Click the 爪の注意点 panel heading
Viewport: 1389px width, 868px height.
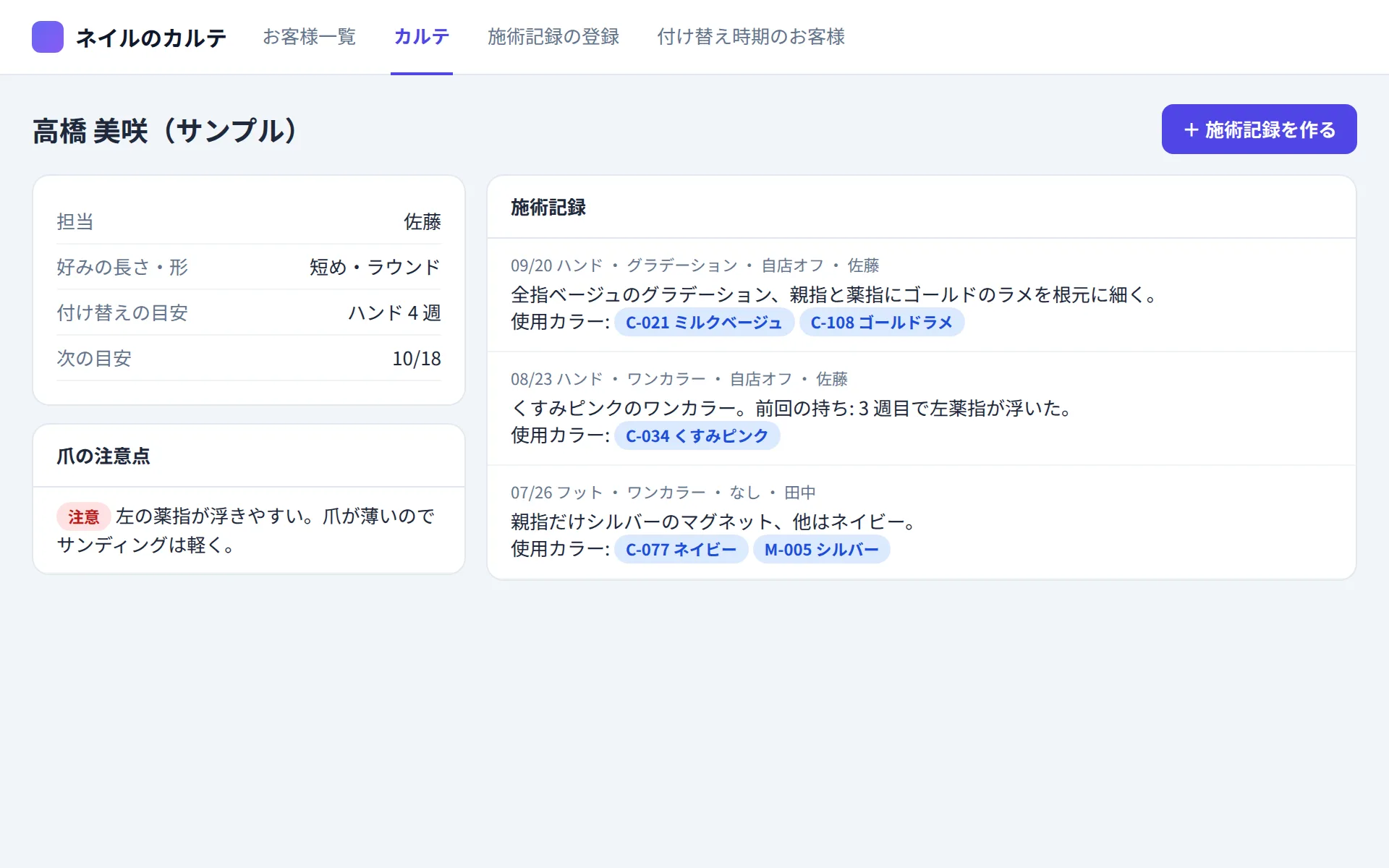[x=103, y=456]
